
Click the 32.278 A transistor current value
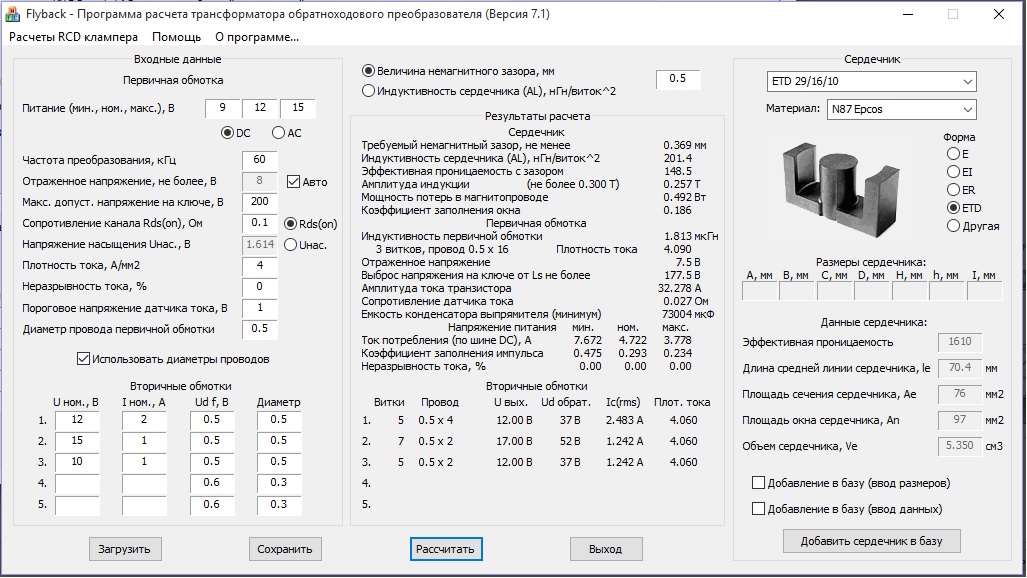point(679,288)
